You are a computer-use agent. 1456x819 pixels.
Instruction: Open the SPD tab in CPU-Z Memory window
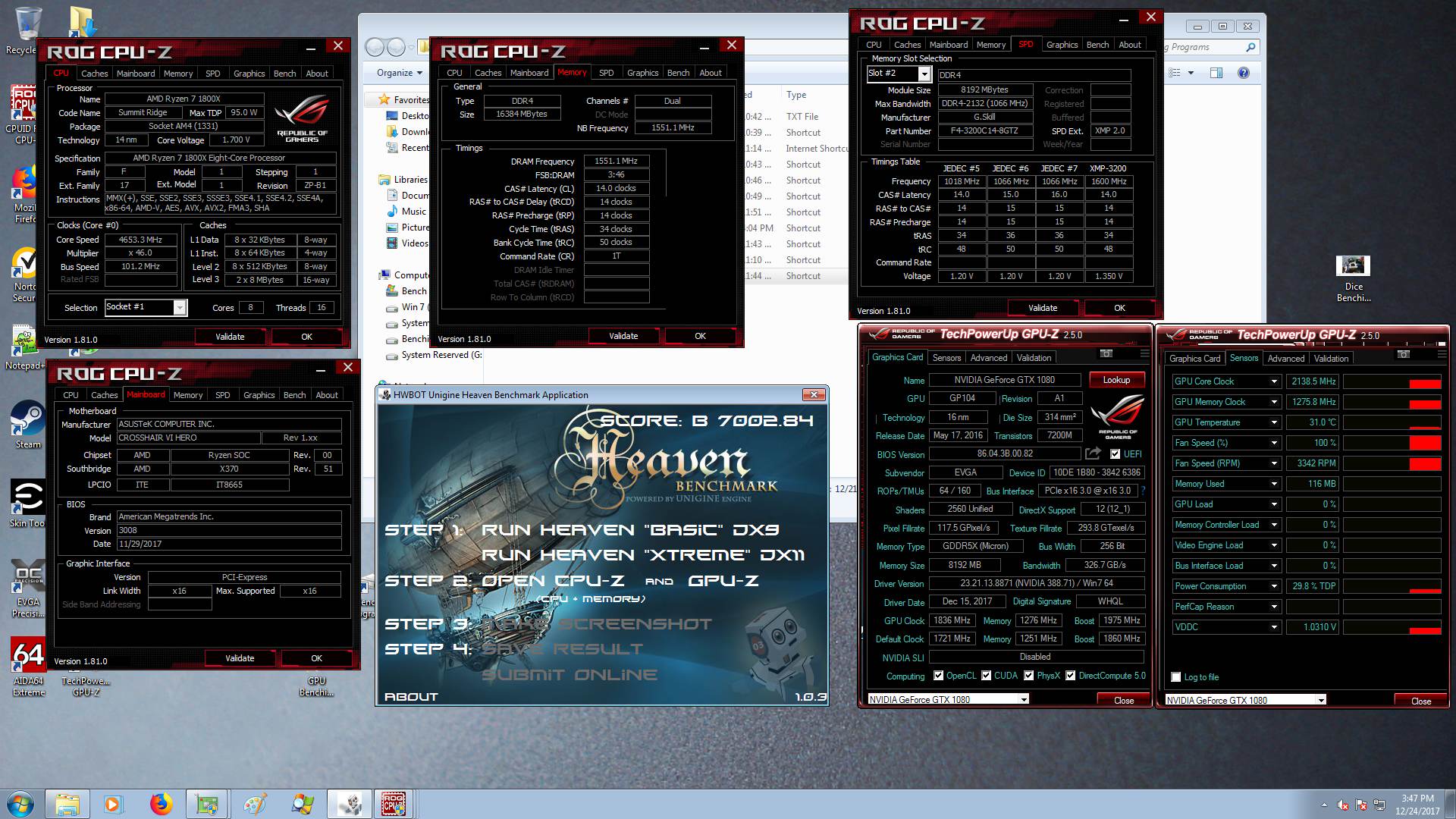coord(607,73)
